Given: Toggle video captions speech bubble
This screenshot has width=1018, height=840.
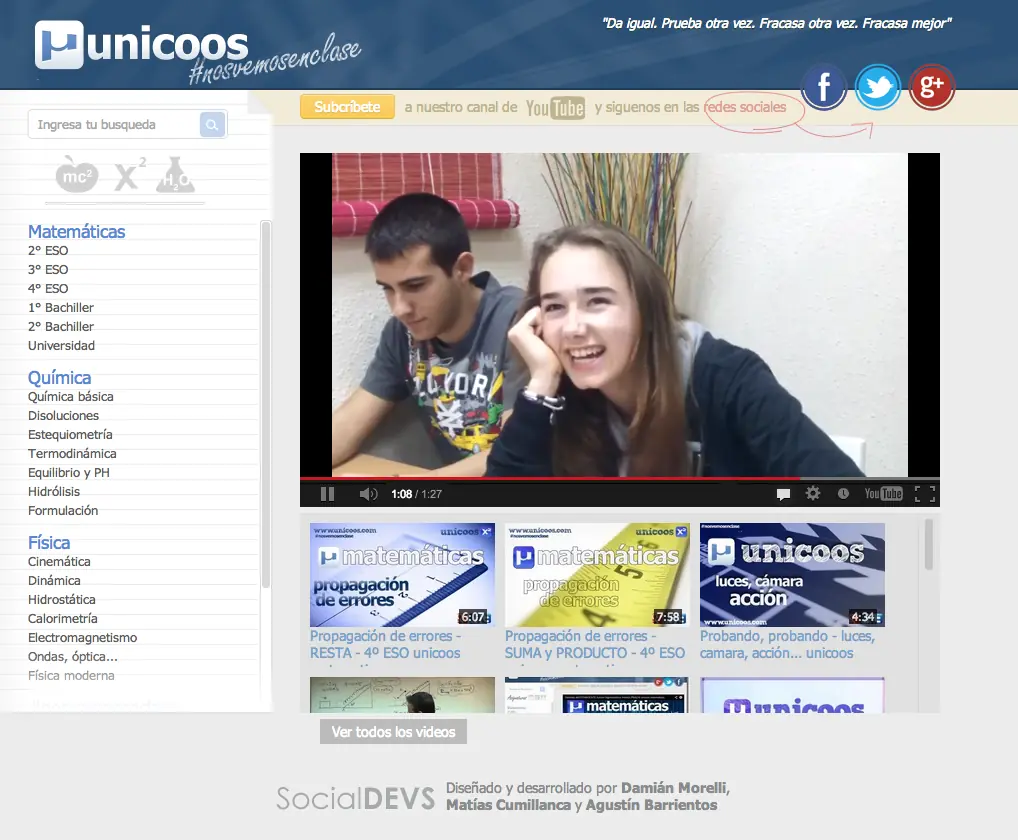Looking at the screenshot, I should (x=784, y=494).
